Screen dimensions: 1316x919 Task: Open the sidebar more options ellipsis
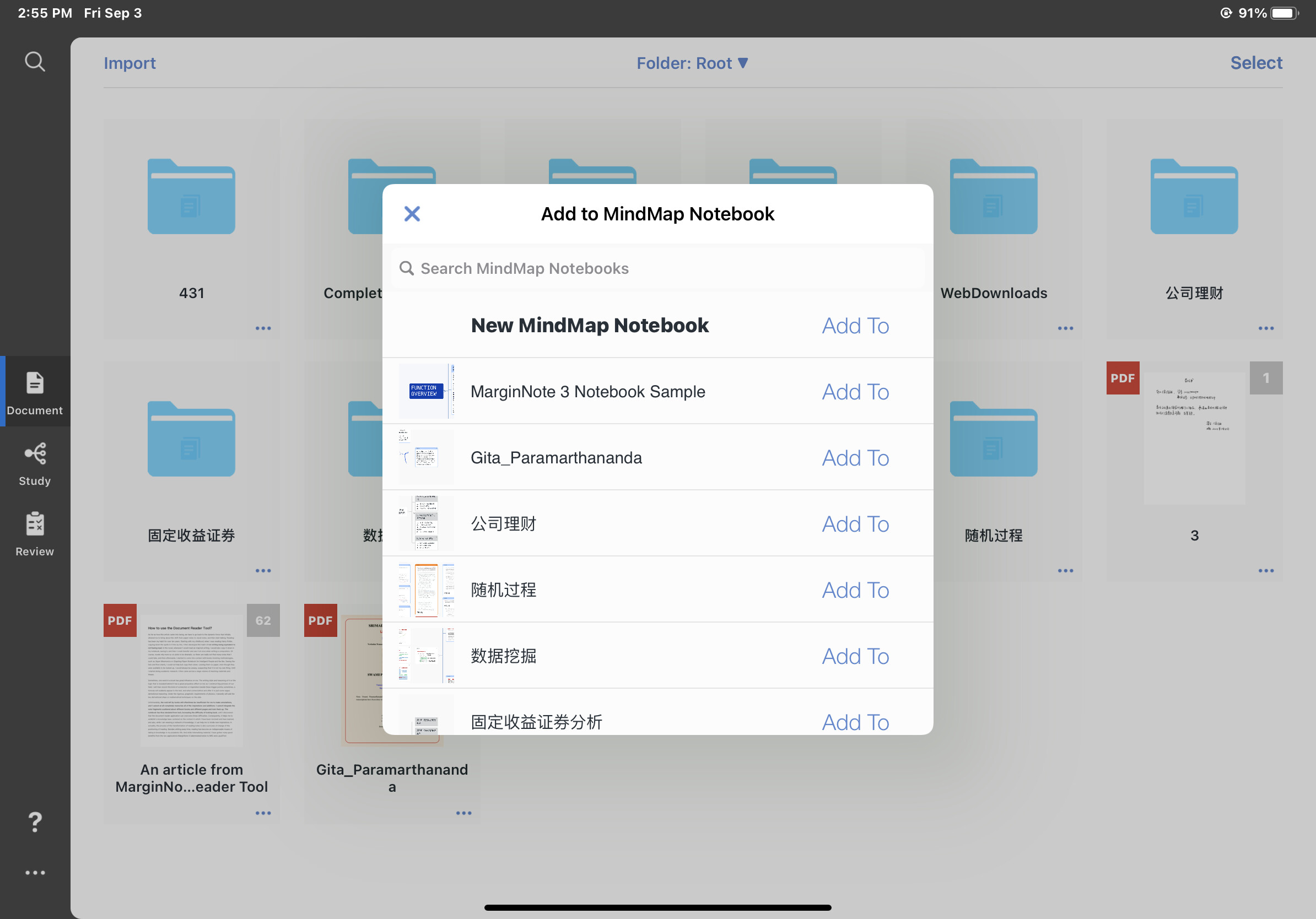coord(35,873)
